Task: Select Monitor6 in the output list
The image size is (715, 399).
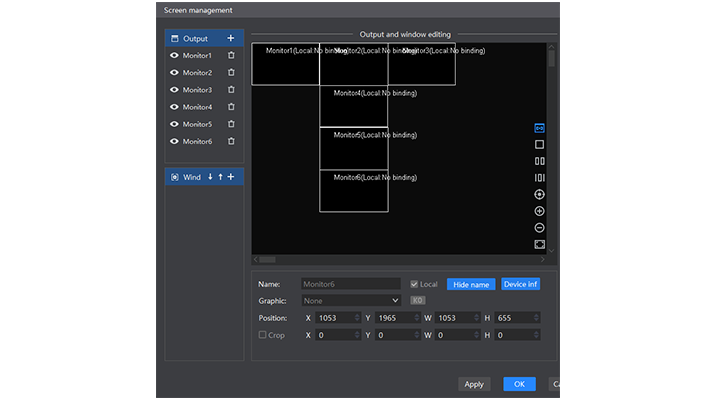Action: coord(197,141)
